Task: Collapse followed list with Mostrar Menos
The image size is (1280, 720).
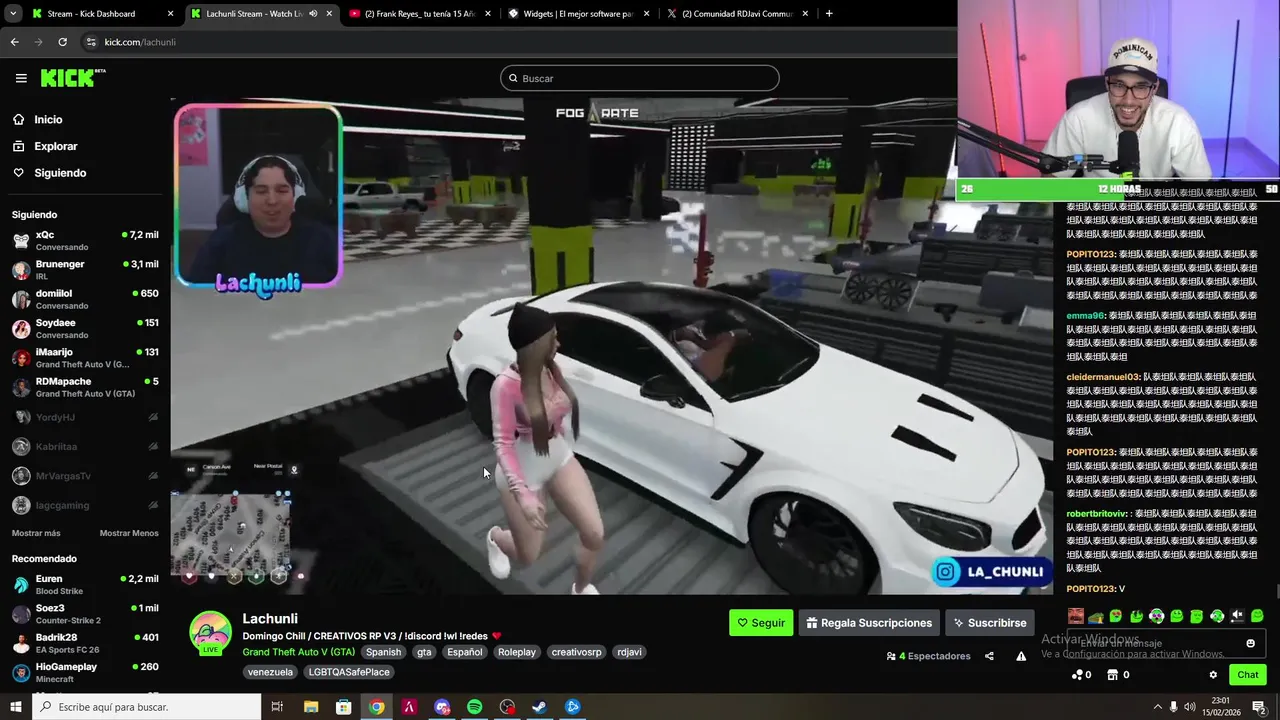Action: pos(129,533)
